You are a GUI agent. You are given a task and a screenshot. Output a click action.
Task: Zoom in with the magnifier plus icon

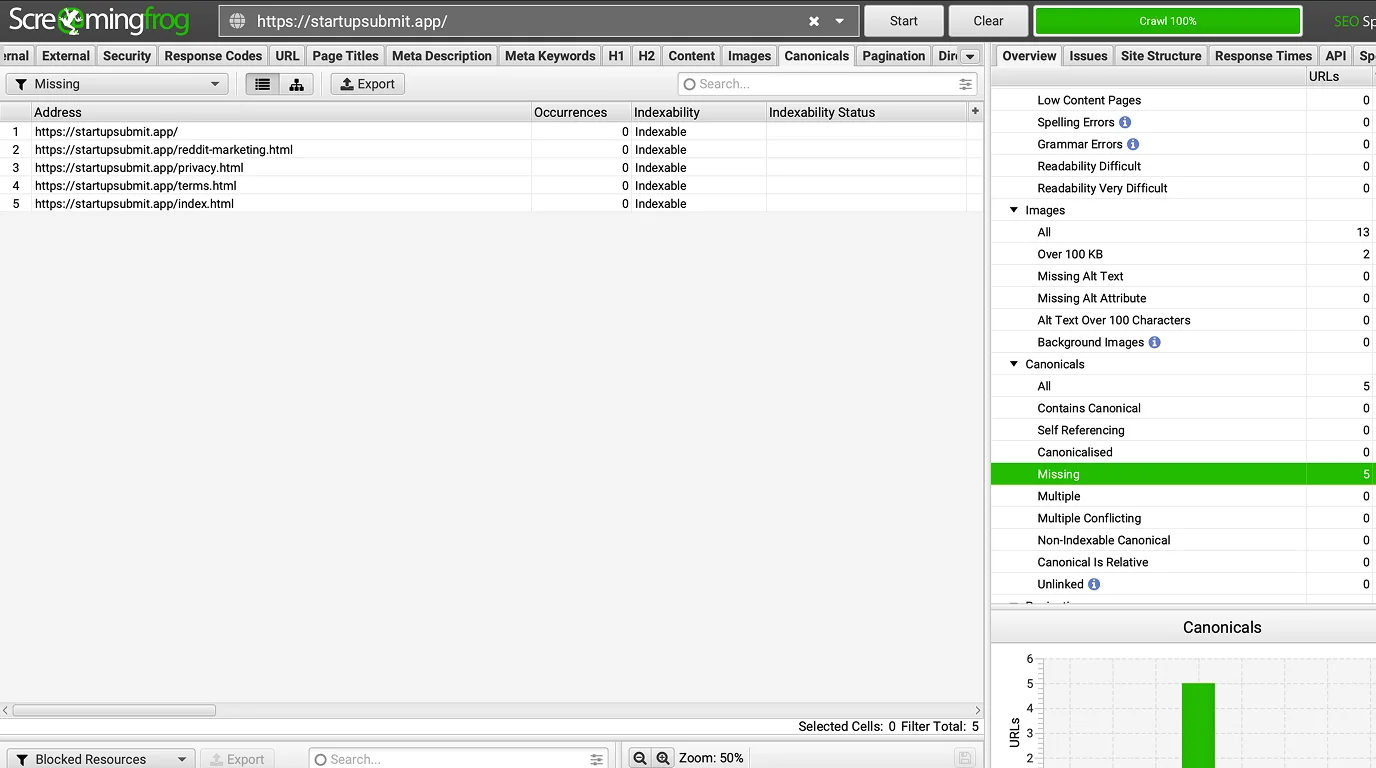(x=662, y=759)
